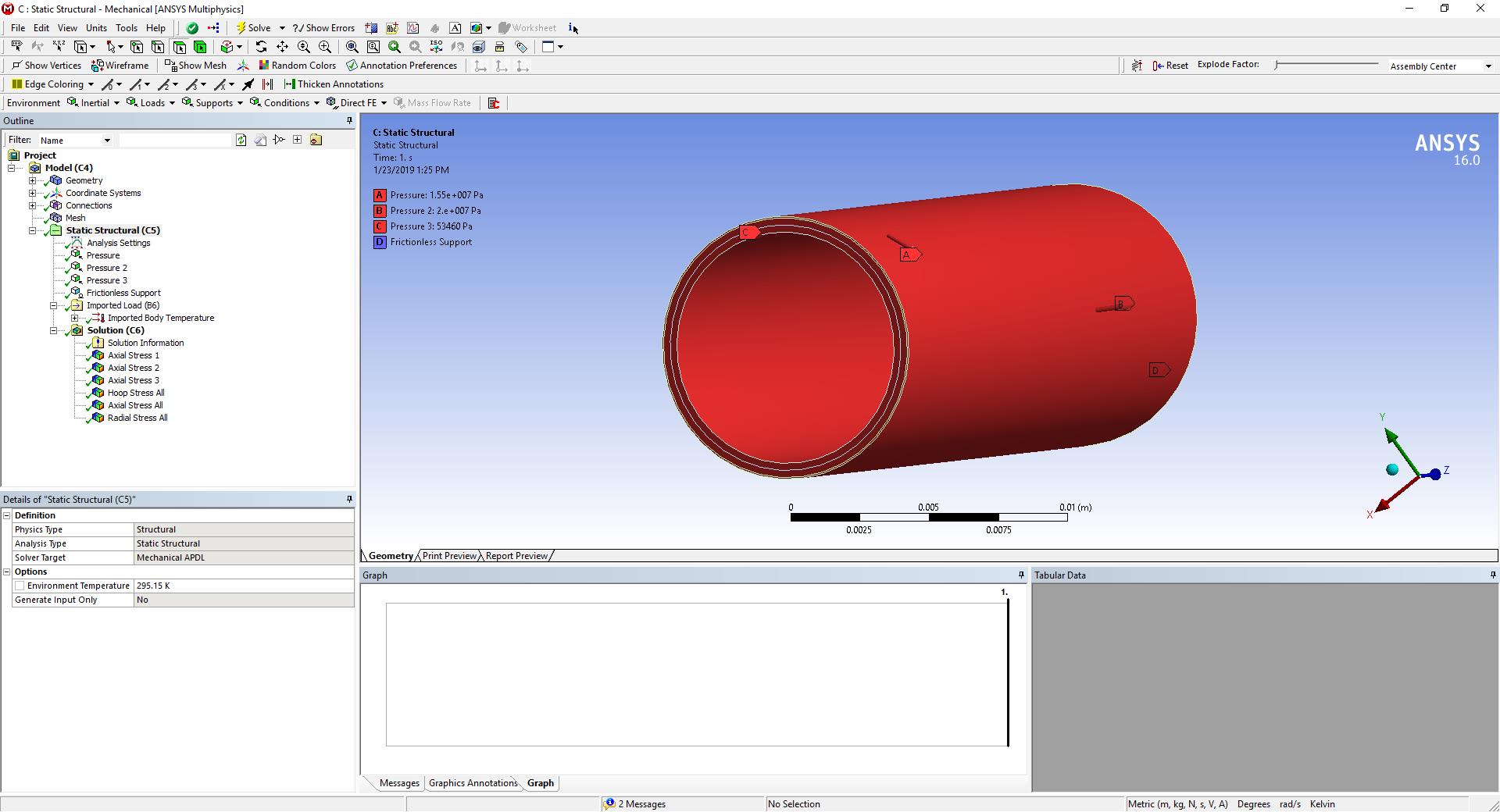1500x812 pixels.
Task: Check the Environment Temperature checkbox
Action: pos(20,586)
